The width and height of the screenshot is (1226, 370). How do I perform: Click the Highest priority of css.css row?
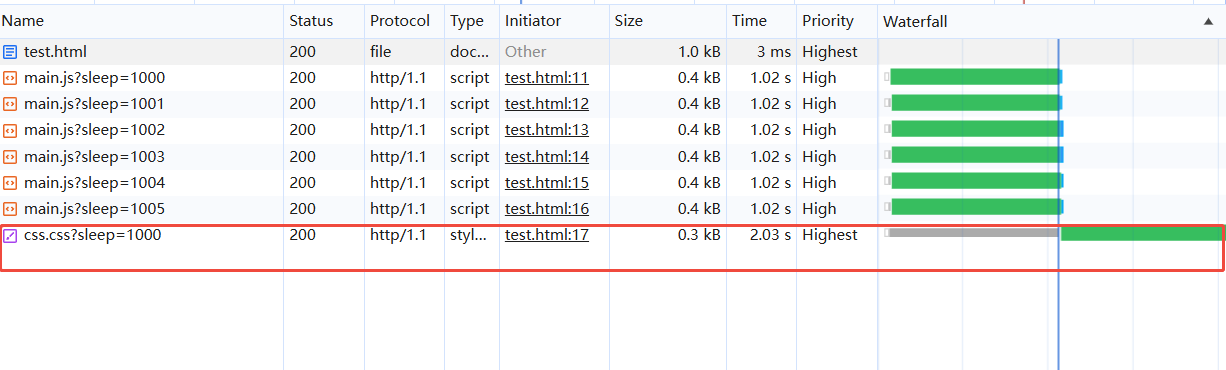click(x=830, y=235)
